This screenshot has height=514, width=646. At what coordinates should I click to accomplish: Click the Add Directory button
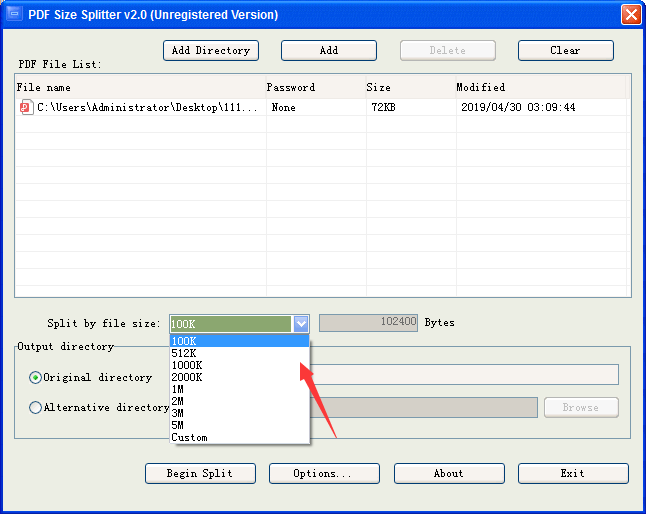click(x=211, y=50)
